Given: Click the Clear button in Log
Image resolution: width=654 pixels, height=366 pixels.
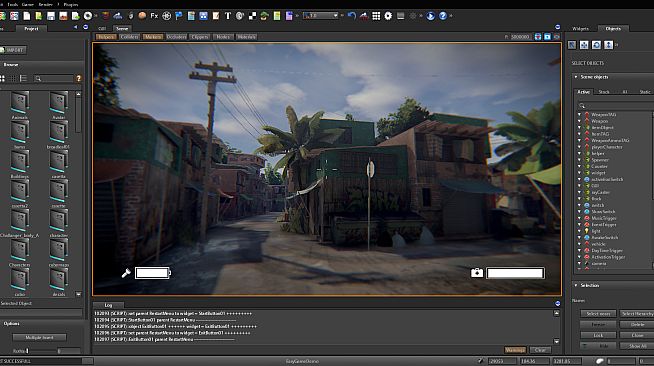Looking at the screenshot, I should pyautogui.click(x=540, y=350).
